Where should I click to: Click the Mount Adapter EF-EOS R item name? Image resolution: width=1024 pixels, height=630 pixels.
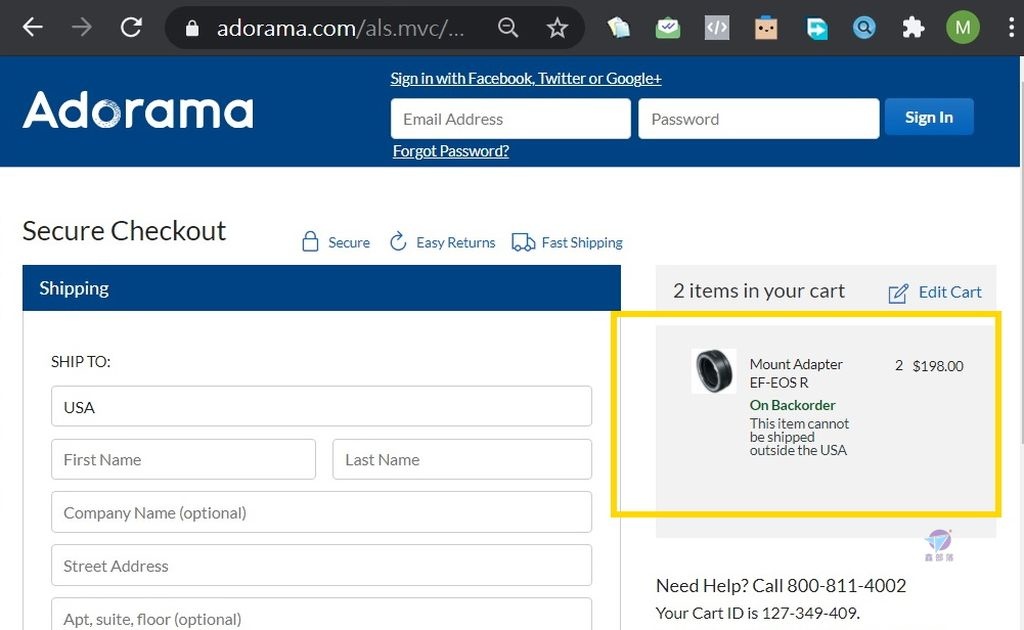click(796, 373)
